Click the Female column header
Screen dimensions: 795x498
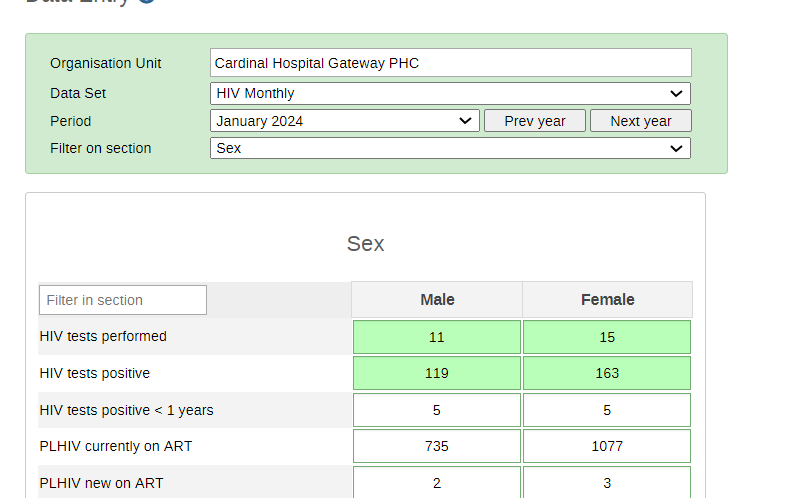pyautogui.click(x=607, y=300)
